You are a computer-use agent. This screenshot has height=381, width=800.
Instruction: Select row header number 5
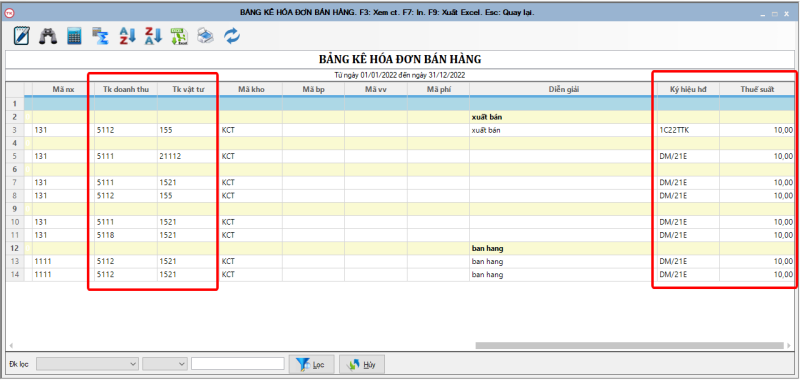tap(15, 156)
